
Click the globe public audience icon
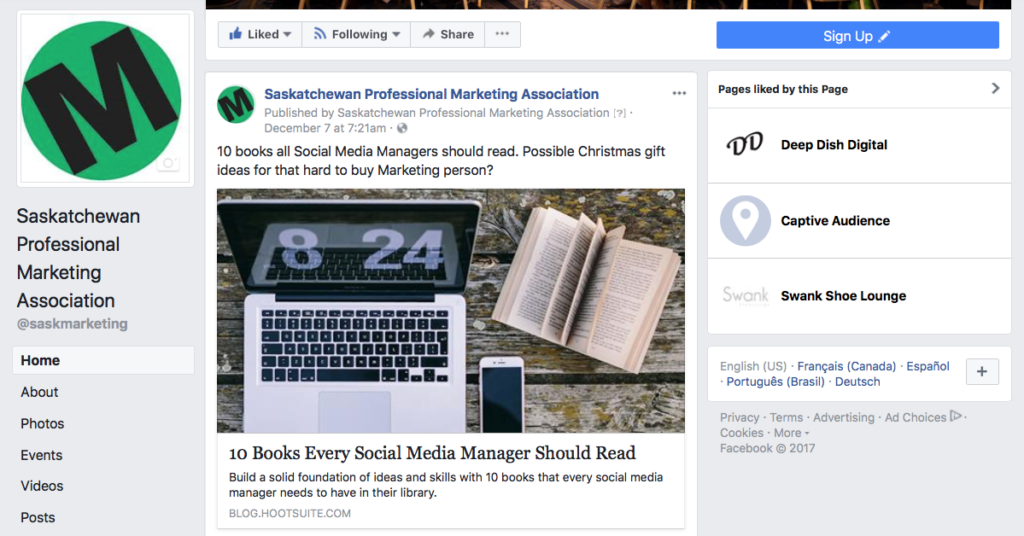(402, 128)
